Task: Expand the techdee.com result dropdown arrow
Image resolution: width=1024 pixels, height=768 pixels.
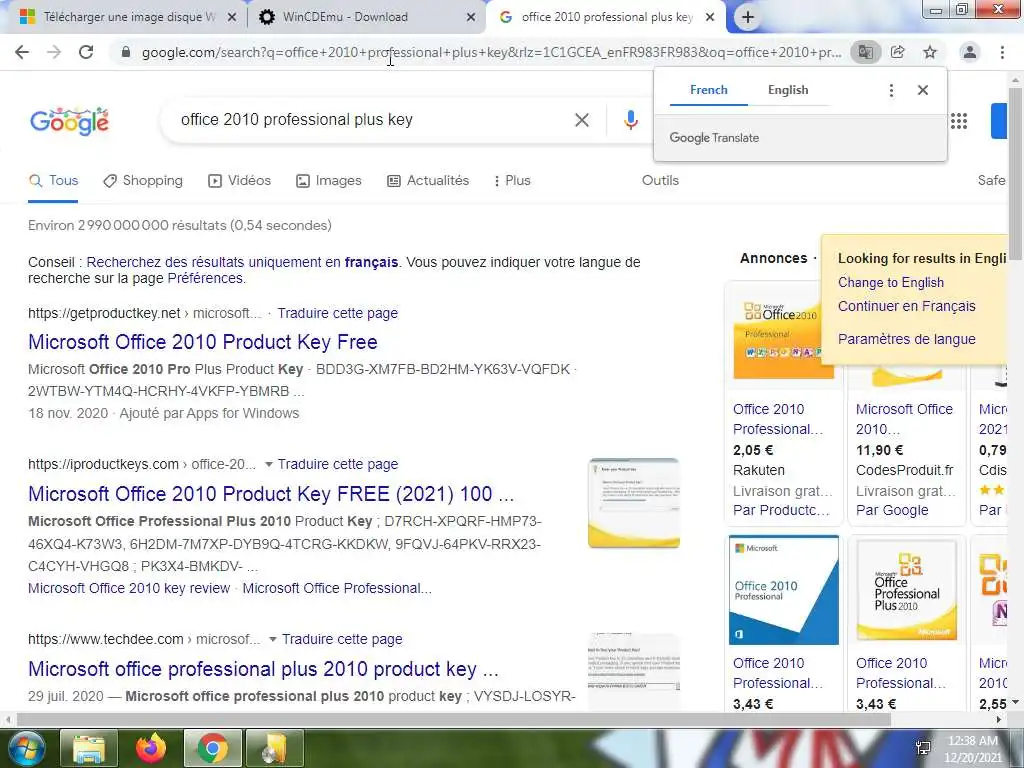Action: coord(273,639)
